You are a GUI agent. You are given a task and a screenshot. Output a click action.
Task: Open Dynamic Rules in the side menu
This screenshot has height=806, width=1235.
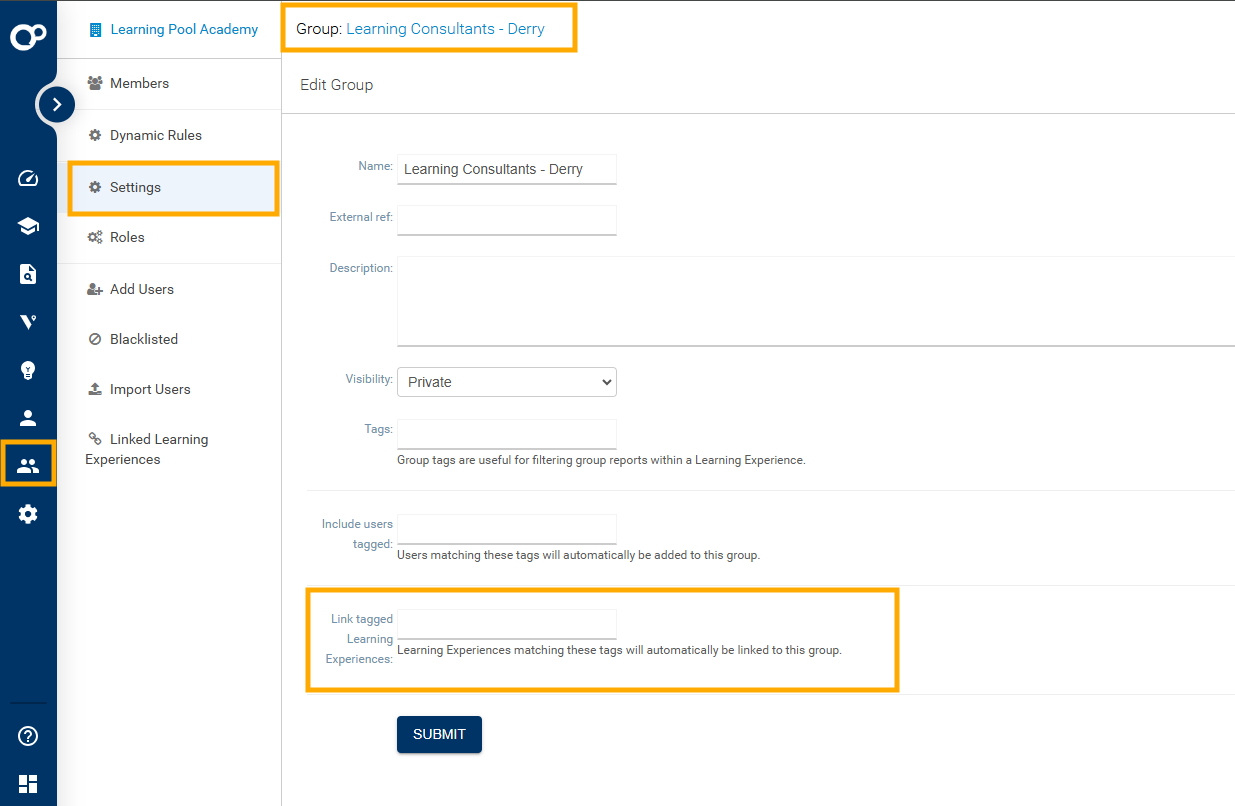pyautogui.click(x=155, y=135)
